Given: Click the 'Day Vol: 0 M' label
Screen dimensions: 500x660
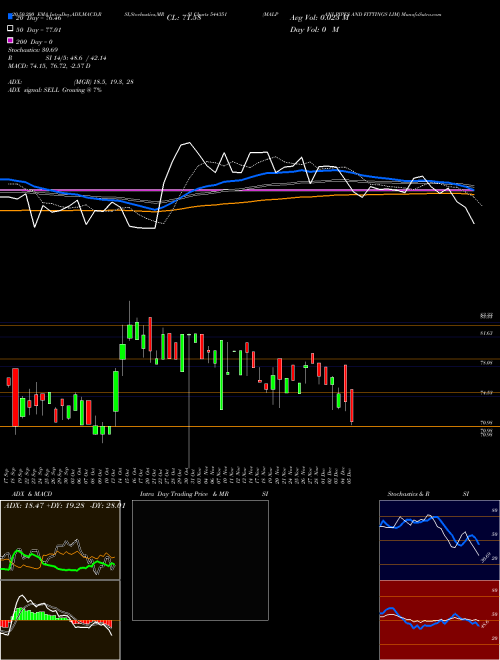Looking at the screenshot, I should tap(314, 30).
